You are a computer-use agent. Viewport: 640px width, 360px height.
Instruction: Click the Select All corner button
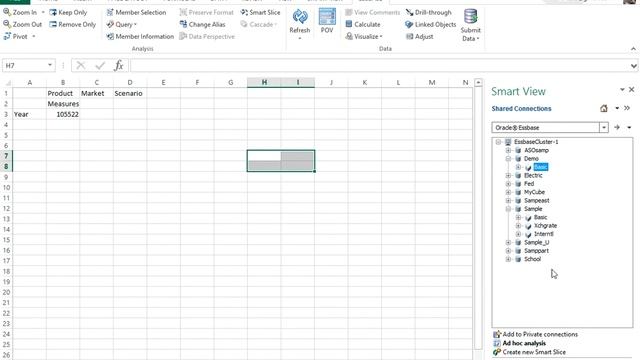click(7, 82)
